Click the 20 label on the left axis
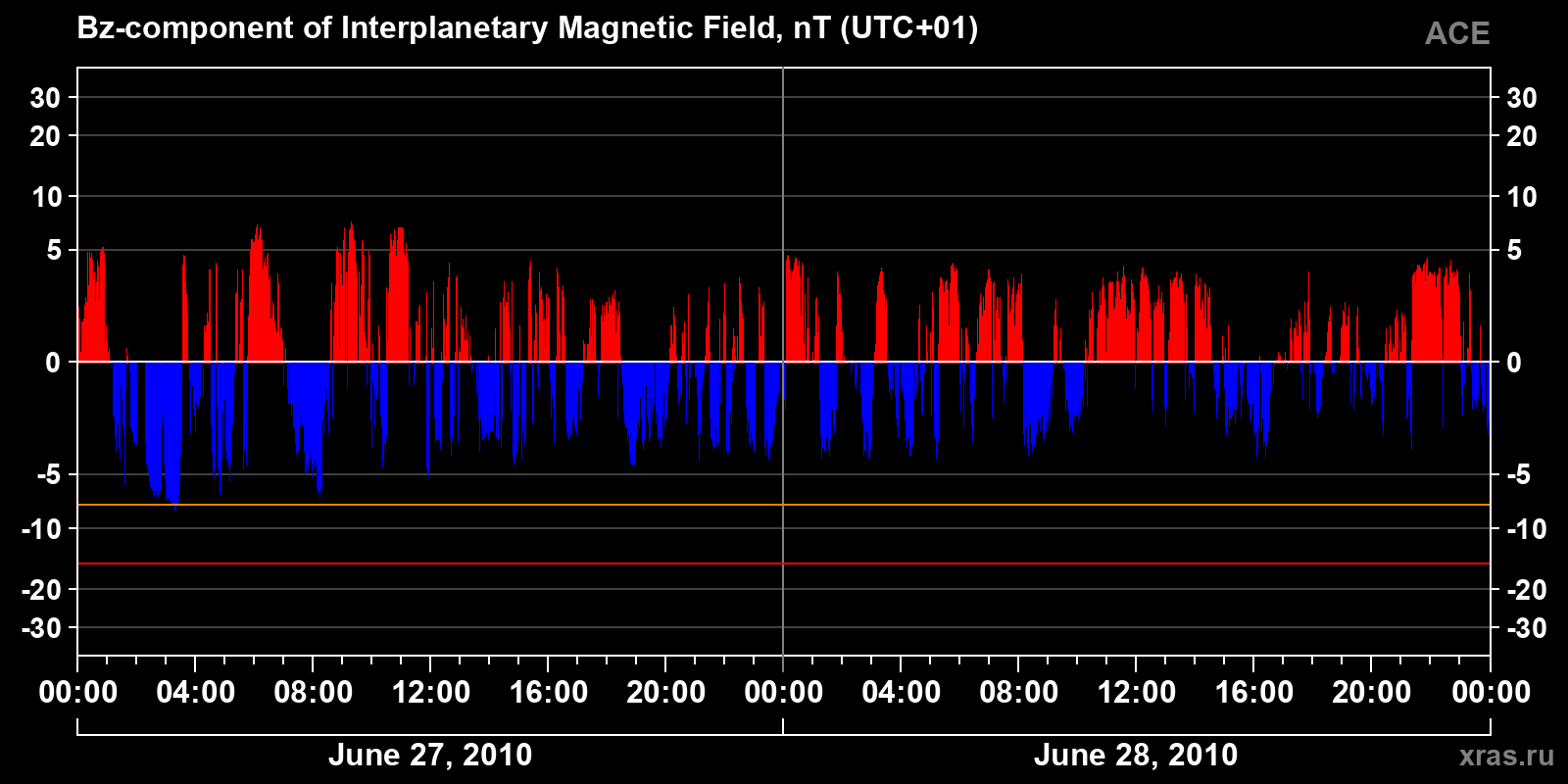 (45, 136)
